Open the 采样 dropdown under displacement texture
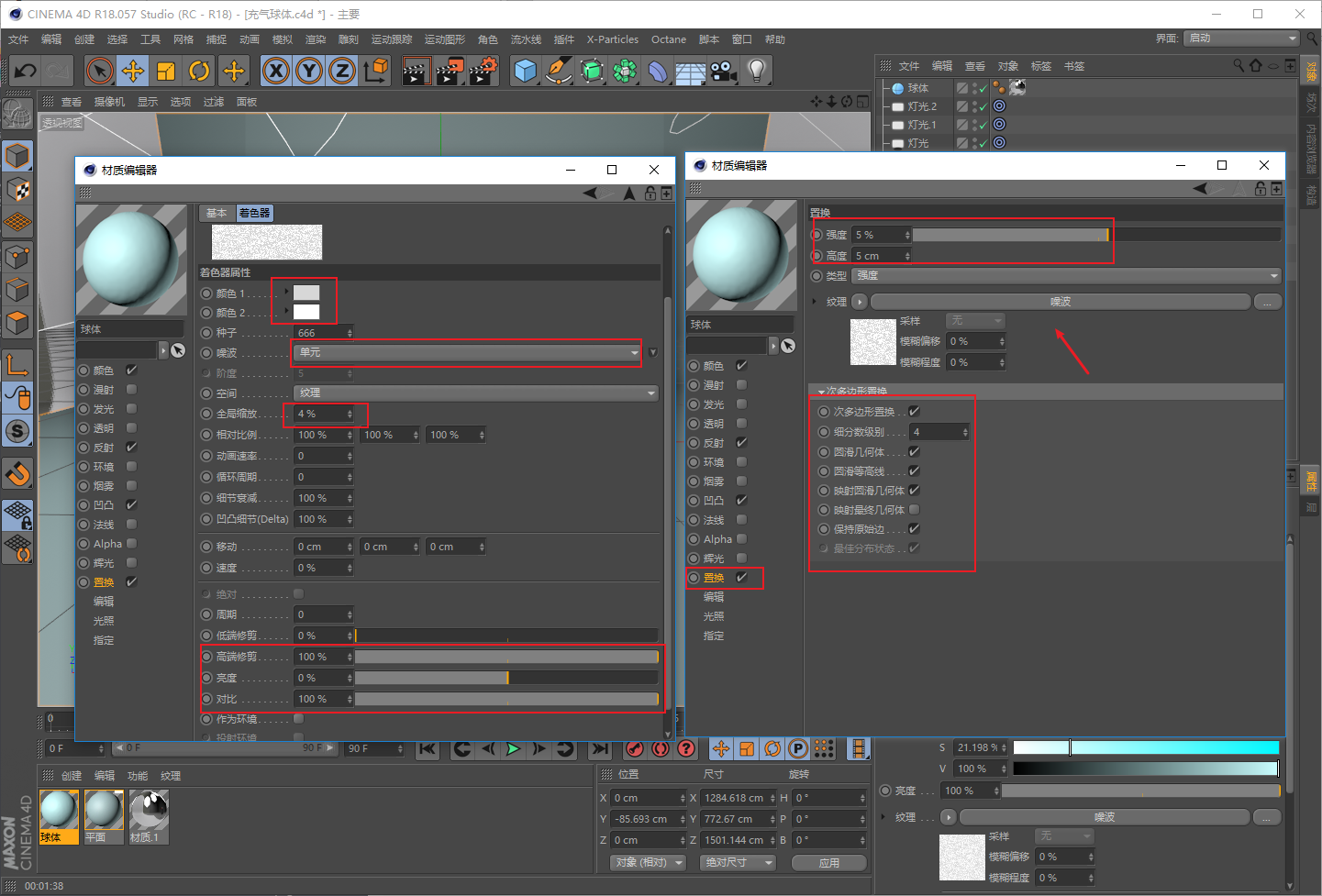The image size is (1322, 896). [976, 321]
